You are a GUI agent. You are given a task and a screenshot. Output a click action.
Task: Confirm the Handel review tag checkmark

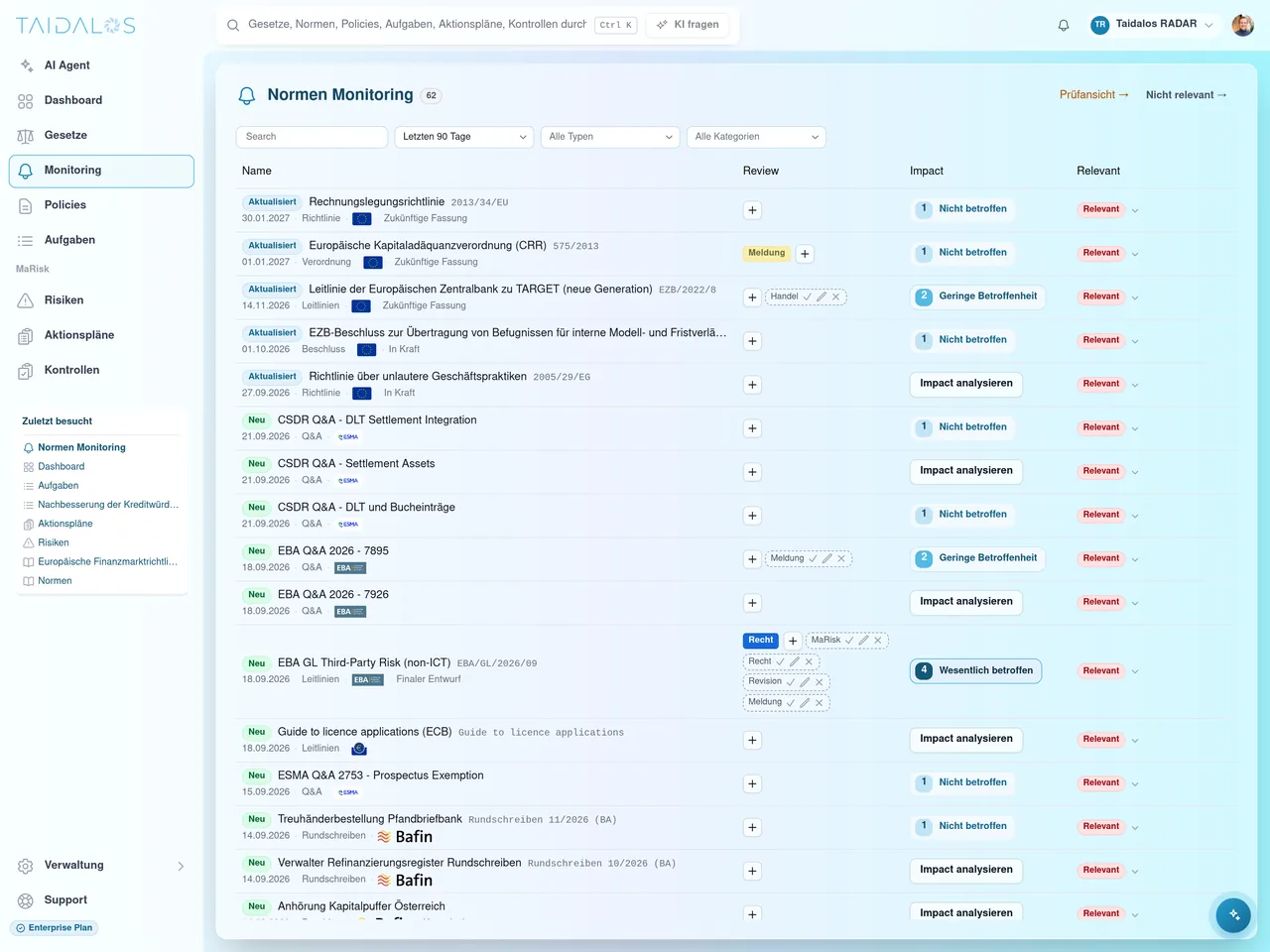[x=808, y=297]
